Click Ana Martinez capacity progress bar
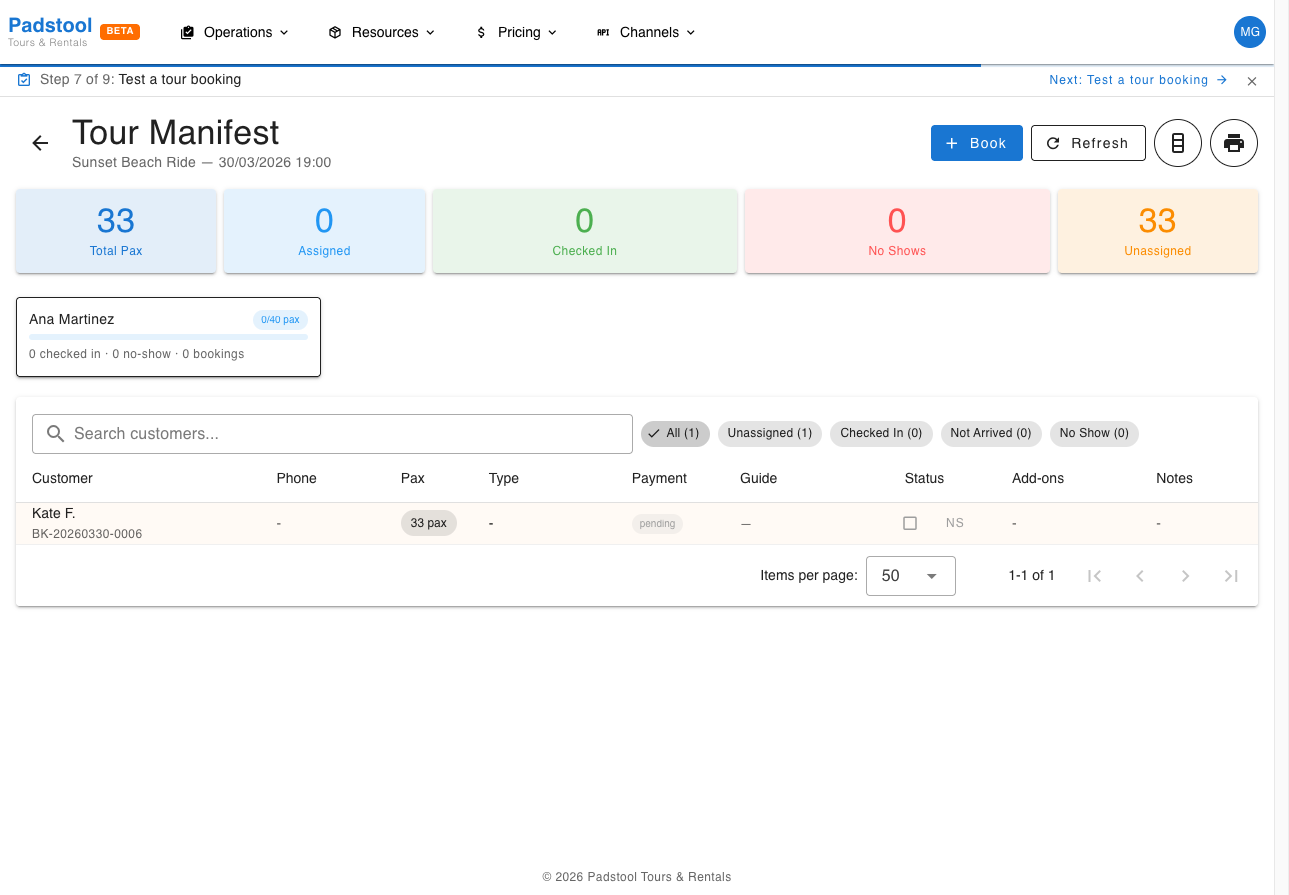Screen dimensions: 1289x895 [x=168, y=337]
